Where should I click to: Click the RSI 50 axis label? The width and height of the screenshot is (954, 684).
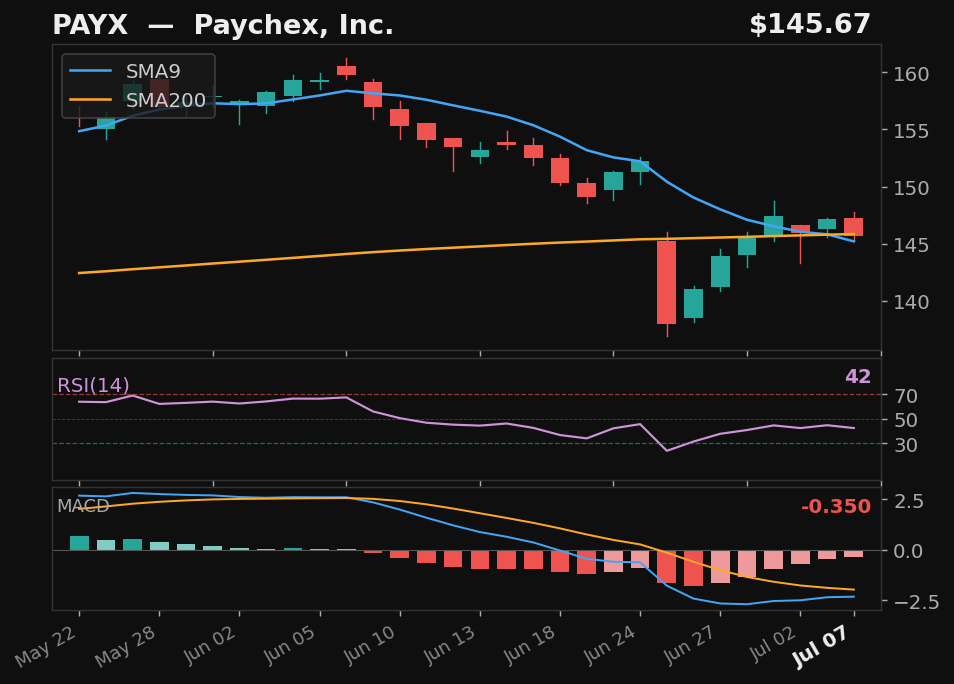coord(905,420)
